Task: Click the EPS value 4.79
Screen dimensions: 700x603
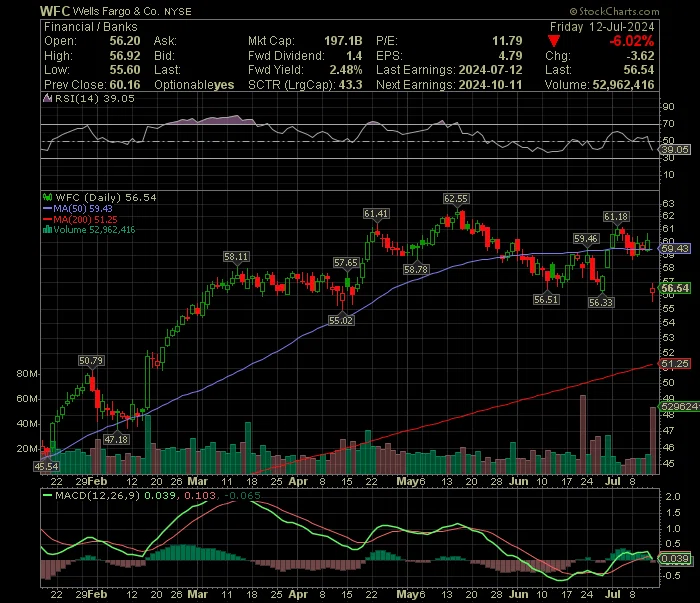Action: coord(510,56)
